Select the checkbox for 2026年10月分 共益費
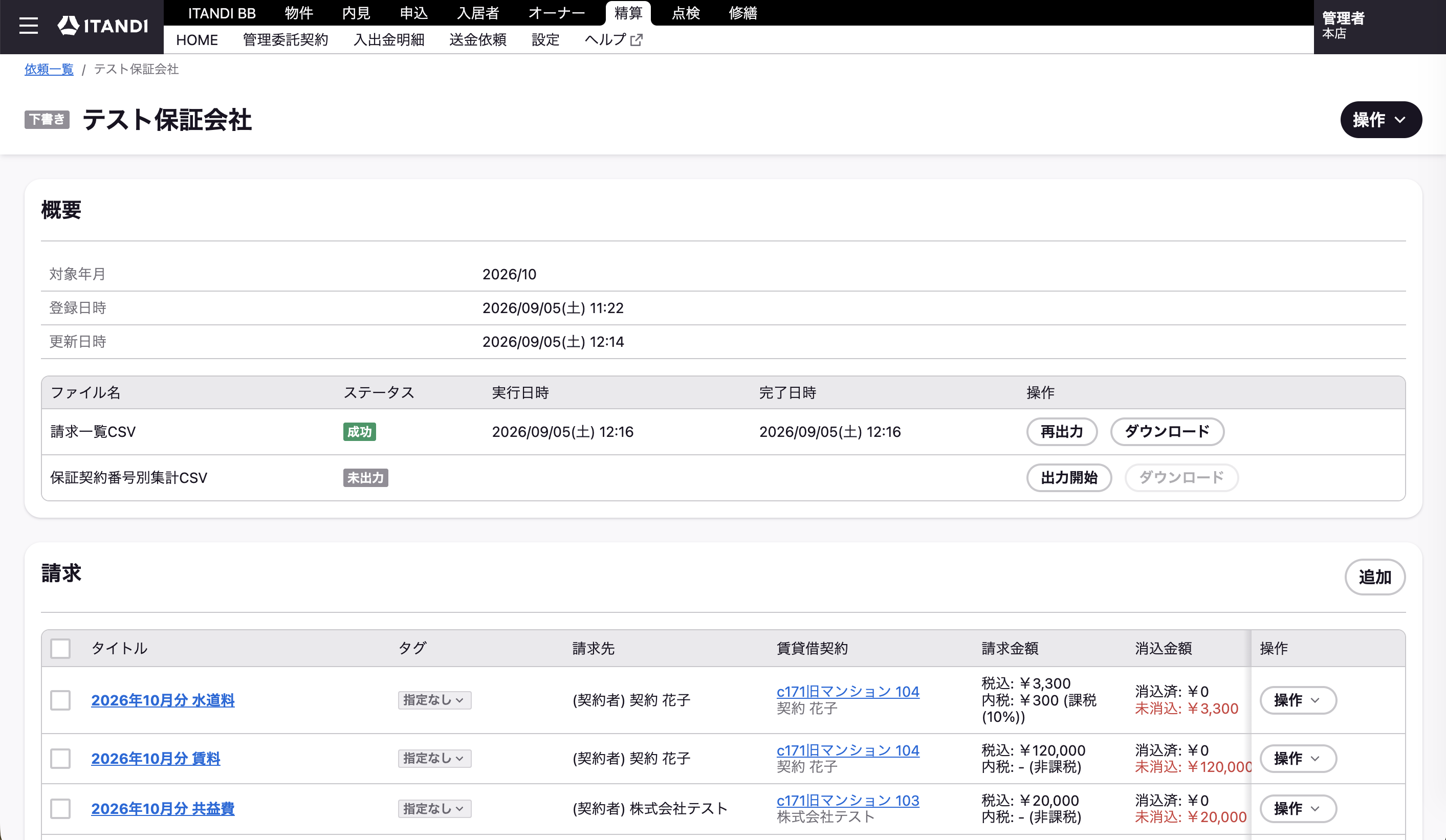 click(x=60, y=808)
